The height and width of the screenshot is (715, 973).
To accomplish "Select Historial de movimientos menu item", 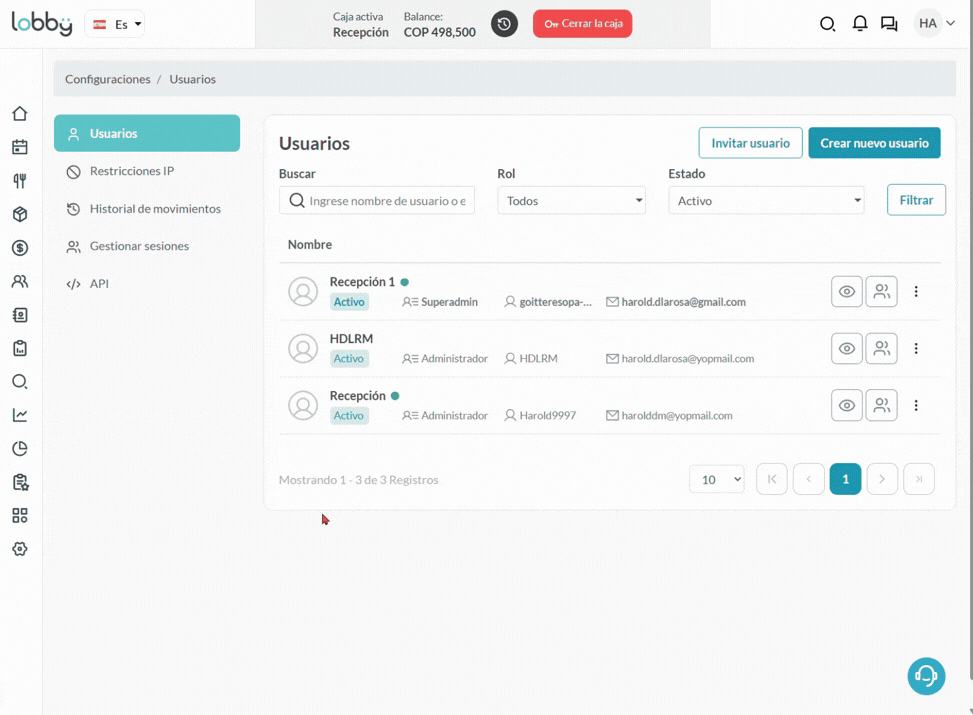I will [155, 209].
